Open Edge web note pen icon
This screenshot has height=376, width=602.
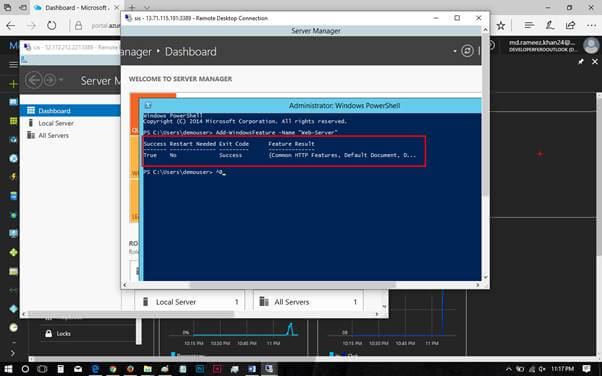point(550,25)
